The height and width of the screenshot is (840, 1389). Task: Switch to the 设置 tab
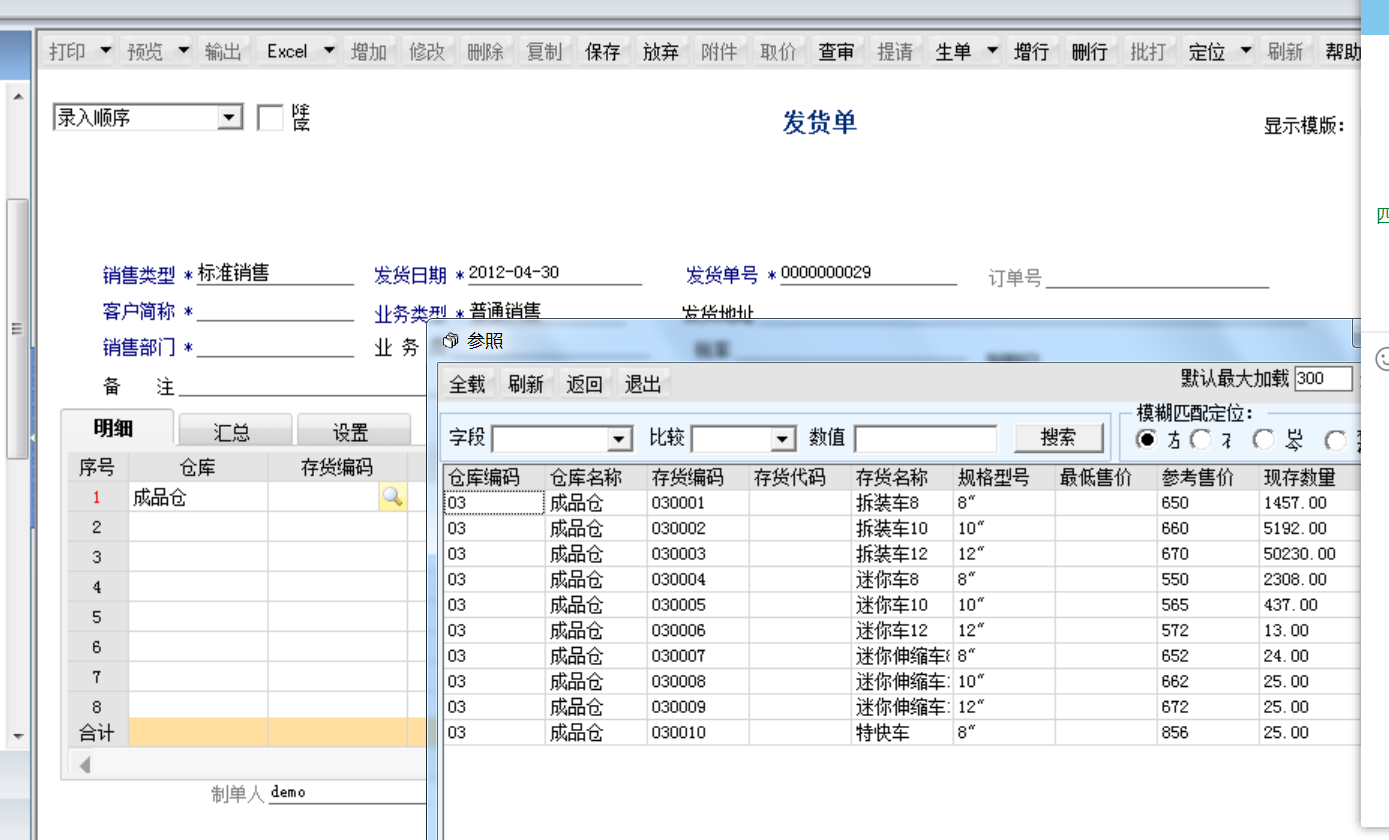pos(352,432)
